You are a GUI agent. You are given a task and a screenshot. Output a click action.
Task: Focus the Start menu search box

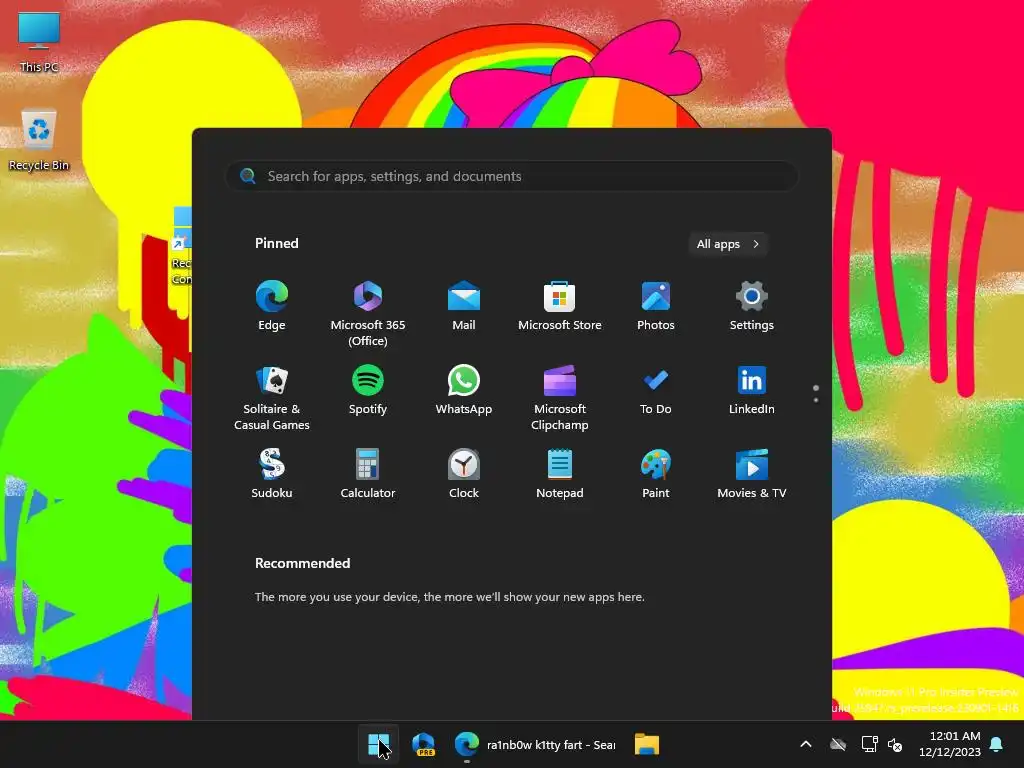[x=512, y=176]
